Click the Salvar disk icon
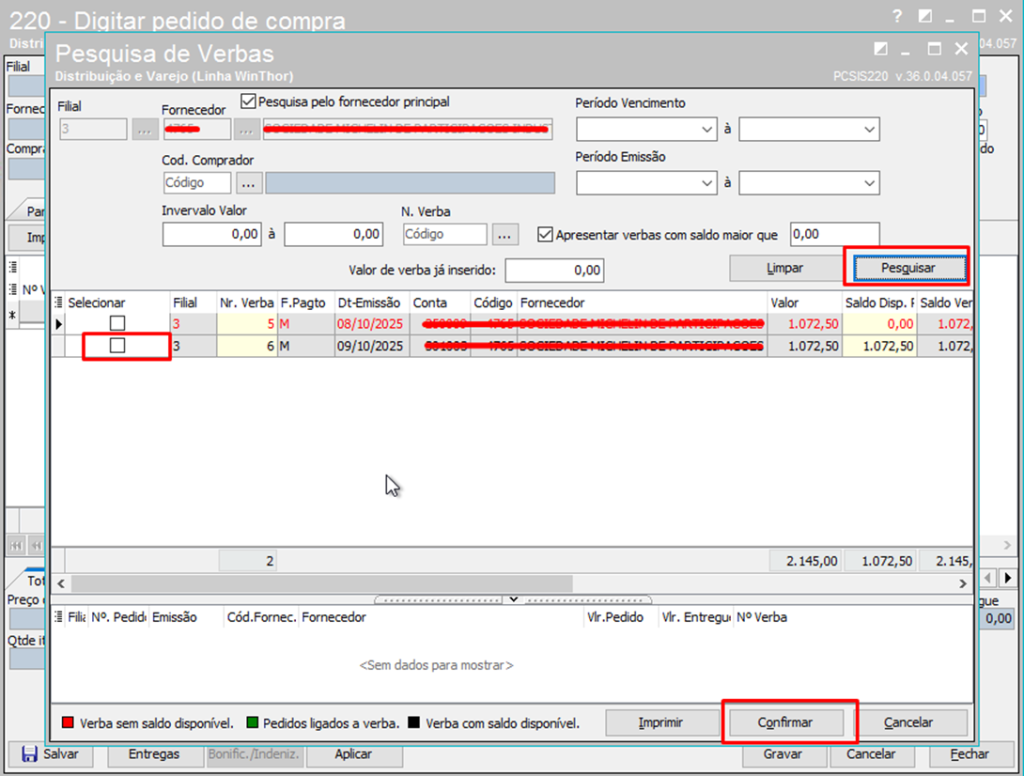This screenshot has width=1024, height=776. click(x=29, y=754)
